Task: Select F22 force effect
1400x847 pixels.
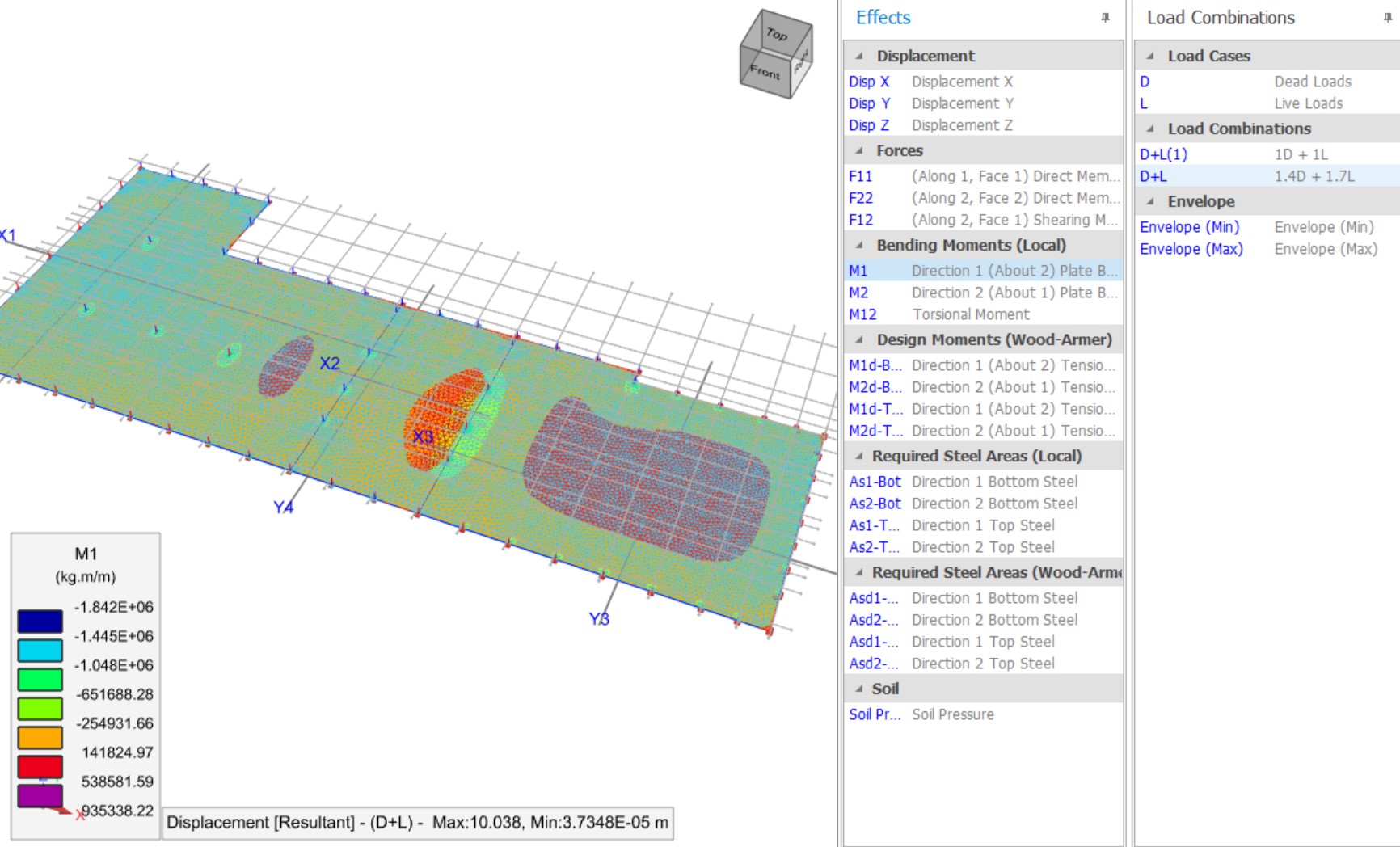Action: coord(983,198)
